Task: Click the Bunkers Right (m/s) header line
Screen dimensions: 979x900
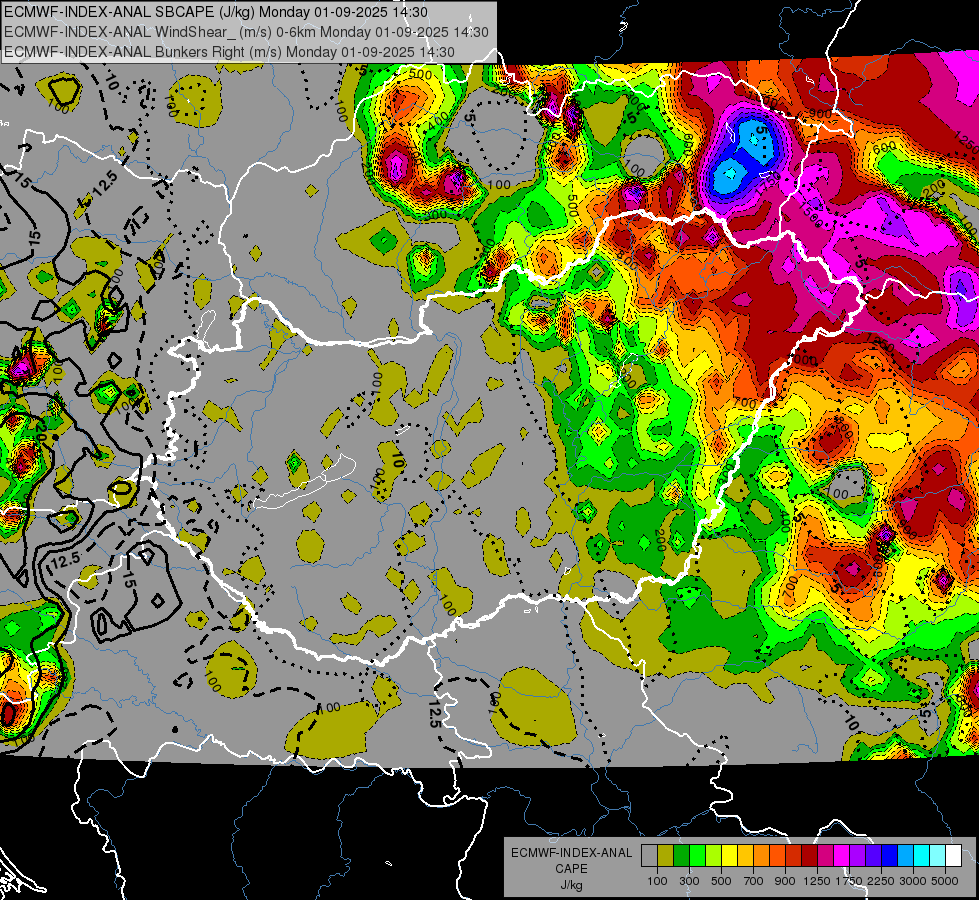Action: (229, 52)
